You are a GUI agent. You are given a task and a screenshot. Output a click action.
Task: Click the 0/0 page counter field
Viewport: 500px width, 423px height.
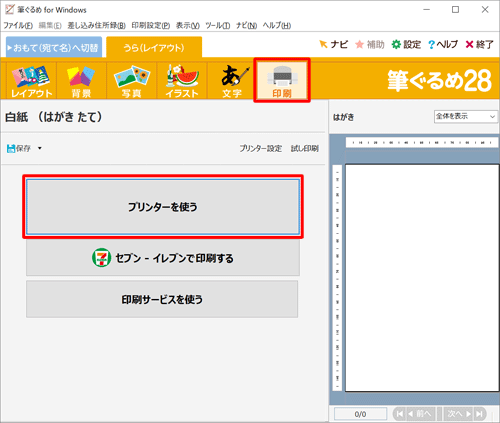(x=360, y=414)
